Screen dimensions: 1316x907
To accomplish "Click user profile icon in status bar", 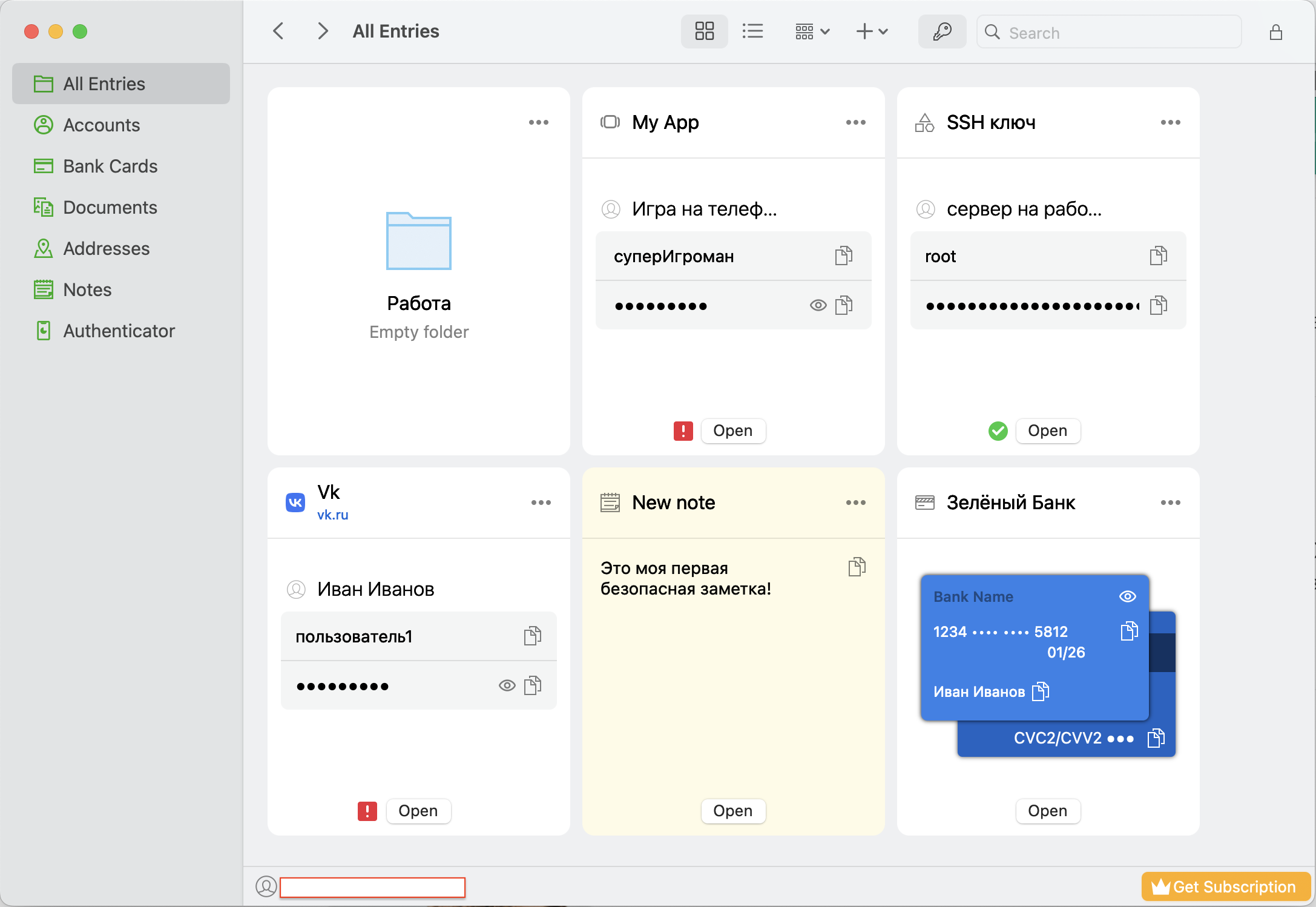I will coord(266,887).
